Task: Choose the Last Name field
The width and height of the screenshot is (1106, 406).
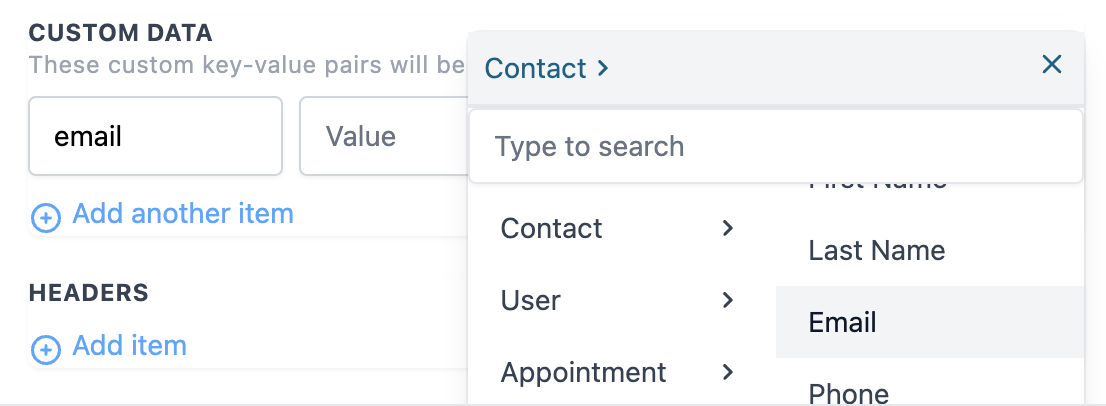Action: point(877,250)
